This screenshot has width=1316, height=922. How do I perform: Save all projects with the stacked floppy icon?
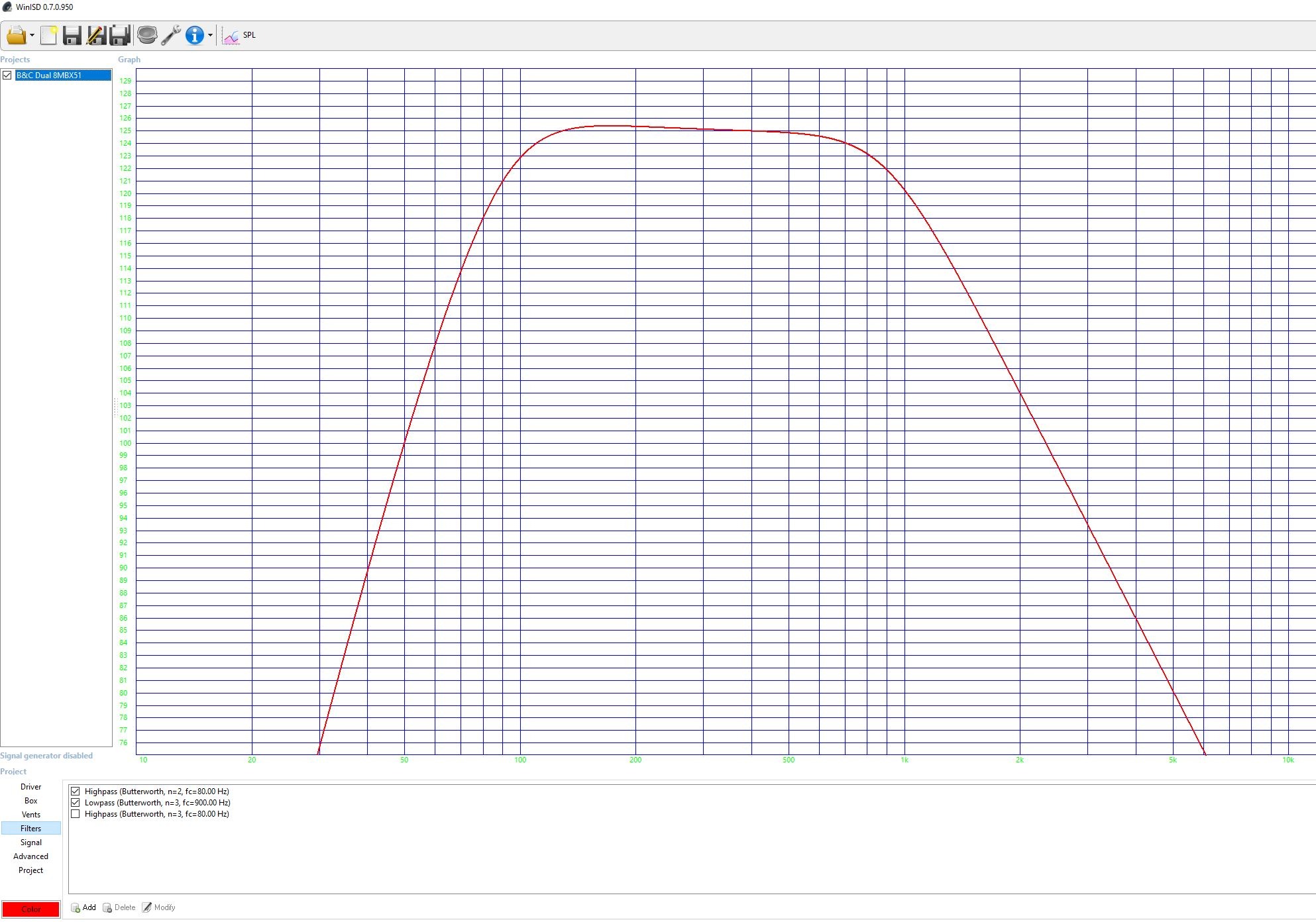point(120,35)
